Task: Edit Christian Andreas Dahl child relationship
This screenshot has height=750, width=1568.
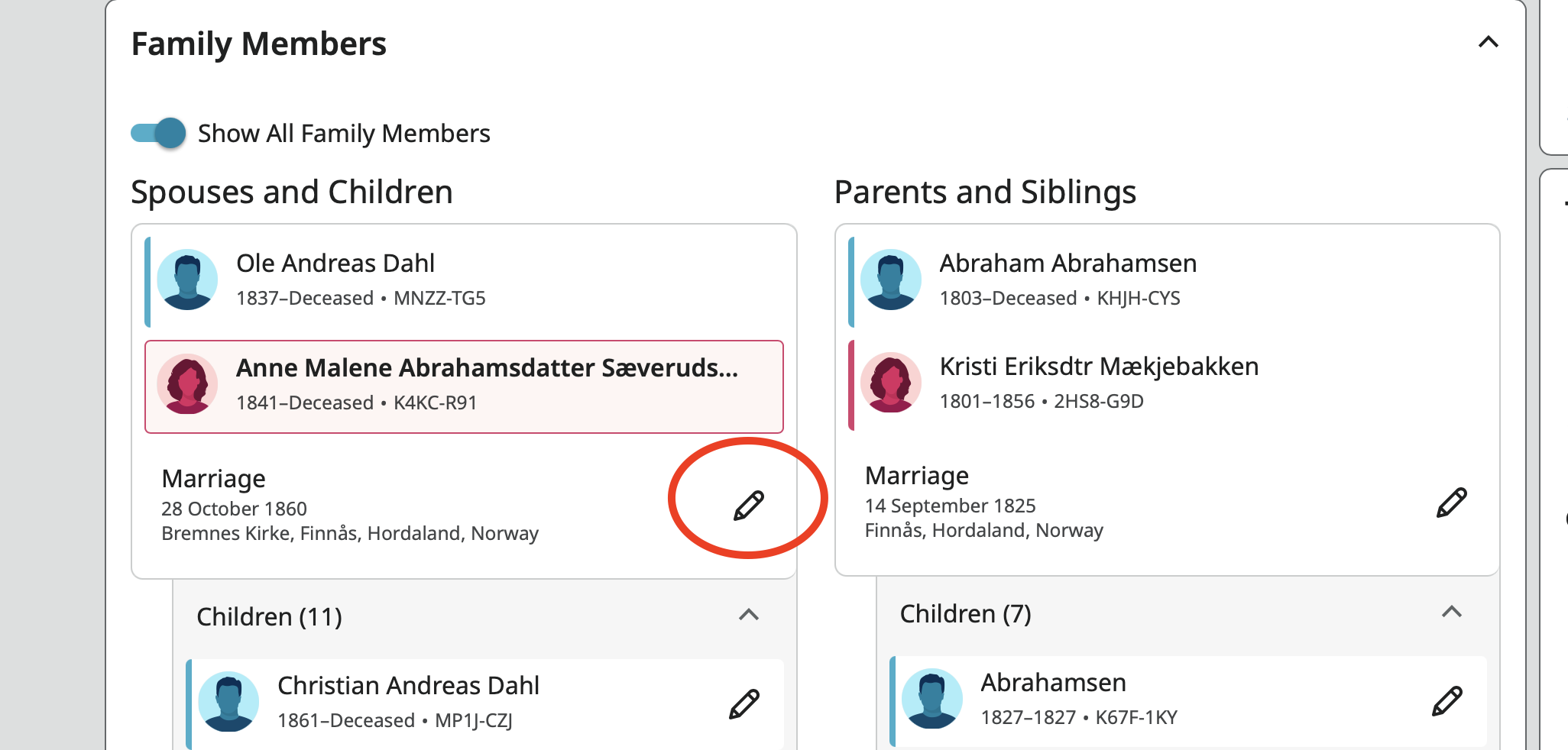Action: point(744,704)
